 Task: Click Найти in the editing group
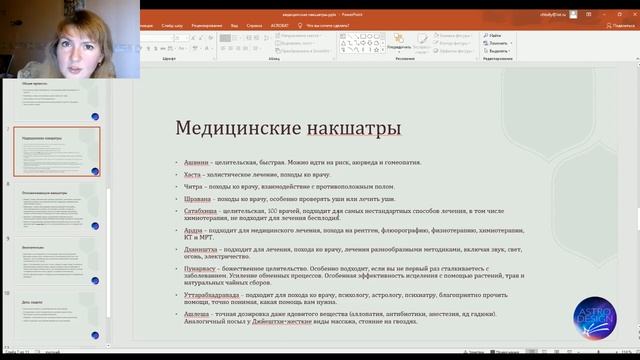coord(492,36)
